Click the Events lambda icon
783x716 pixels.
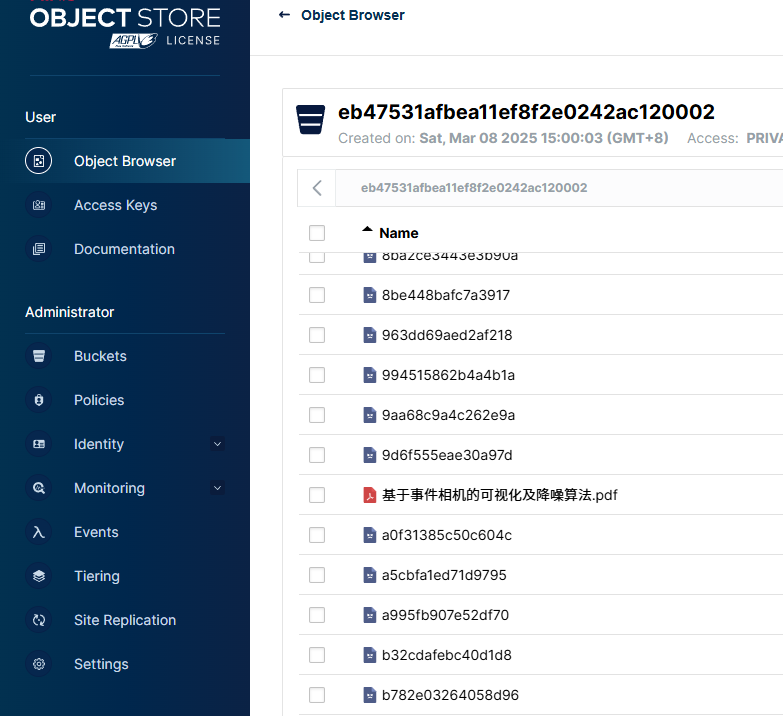click(38, 532)
